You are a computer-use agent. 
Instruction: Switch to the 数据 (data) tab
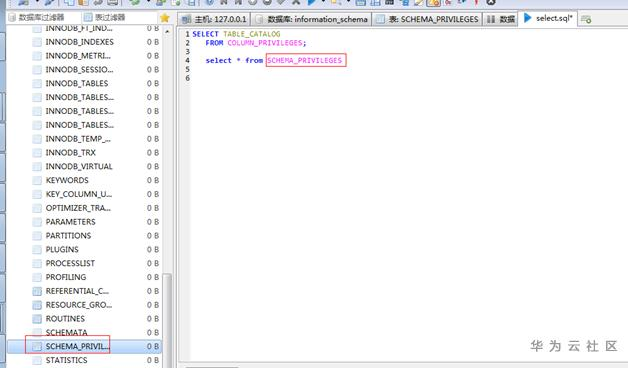coord(501,19)
